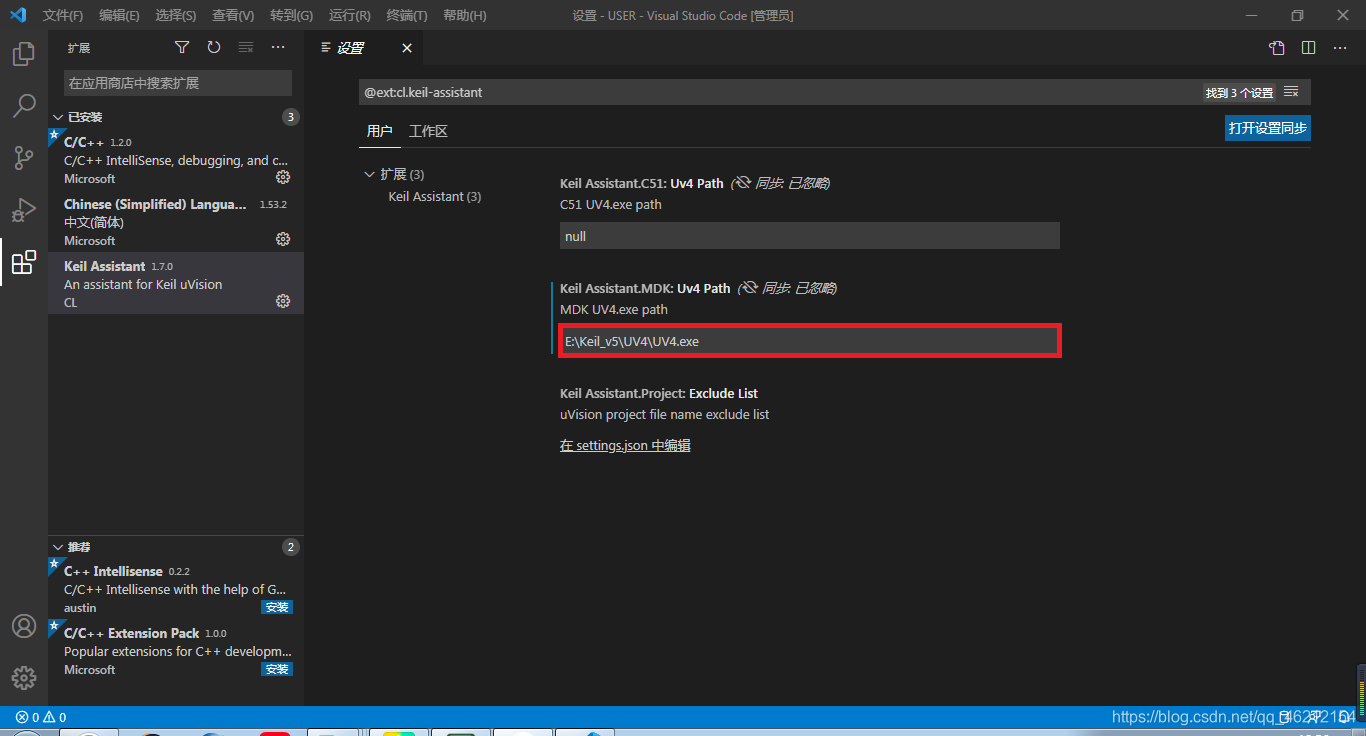The height and width of the screenshot is (736, 1366).
Task: Edit the C51 Uv4 Path field
Action: tap(809, 236)
